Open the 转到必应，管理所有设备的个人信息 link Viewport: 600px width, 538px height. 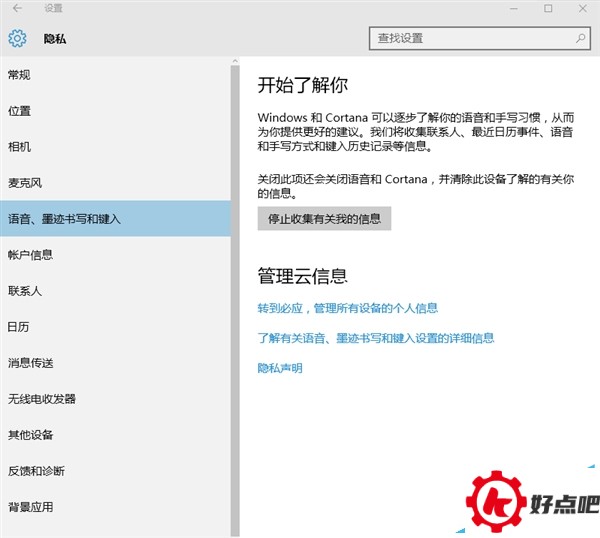(347, 308)
